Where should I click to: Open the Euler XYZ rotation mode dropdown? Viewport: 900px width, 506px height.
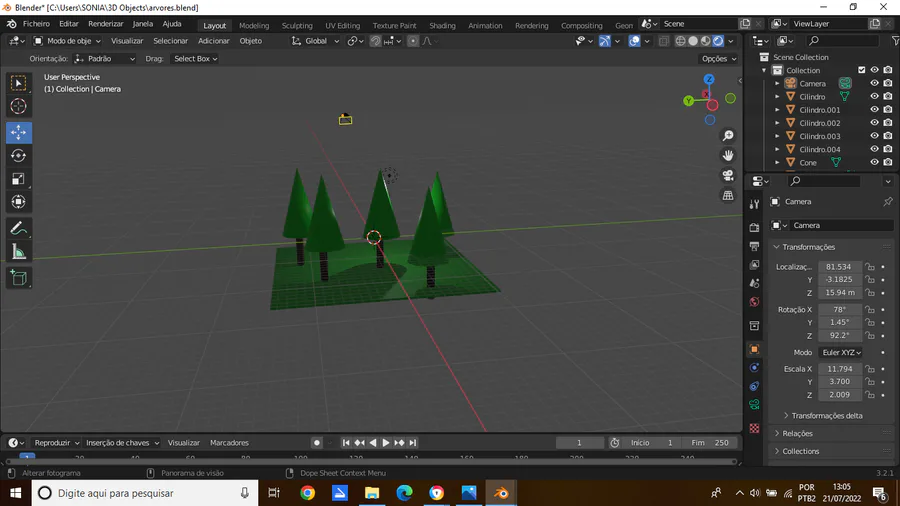841,352
